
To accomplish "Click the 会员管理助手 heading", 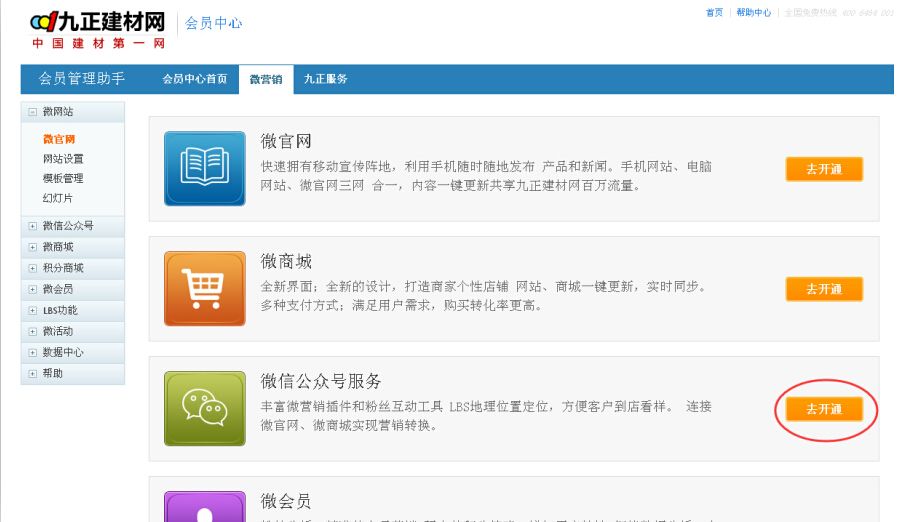I will point(82,79).
